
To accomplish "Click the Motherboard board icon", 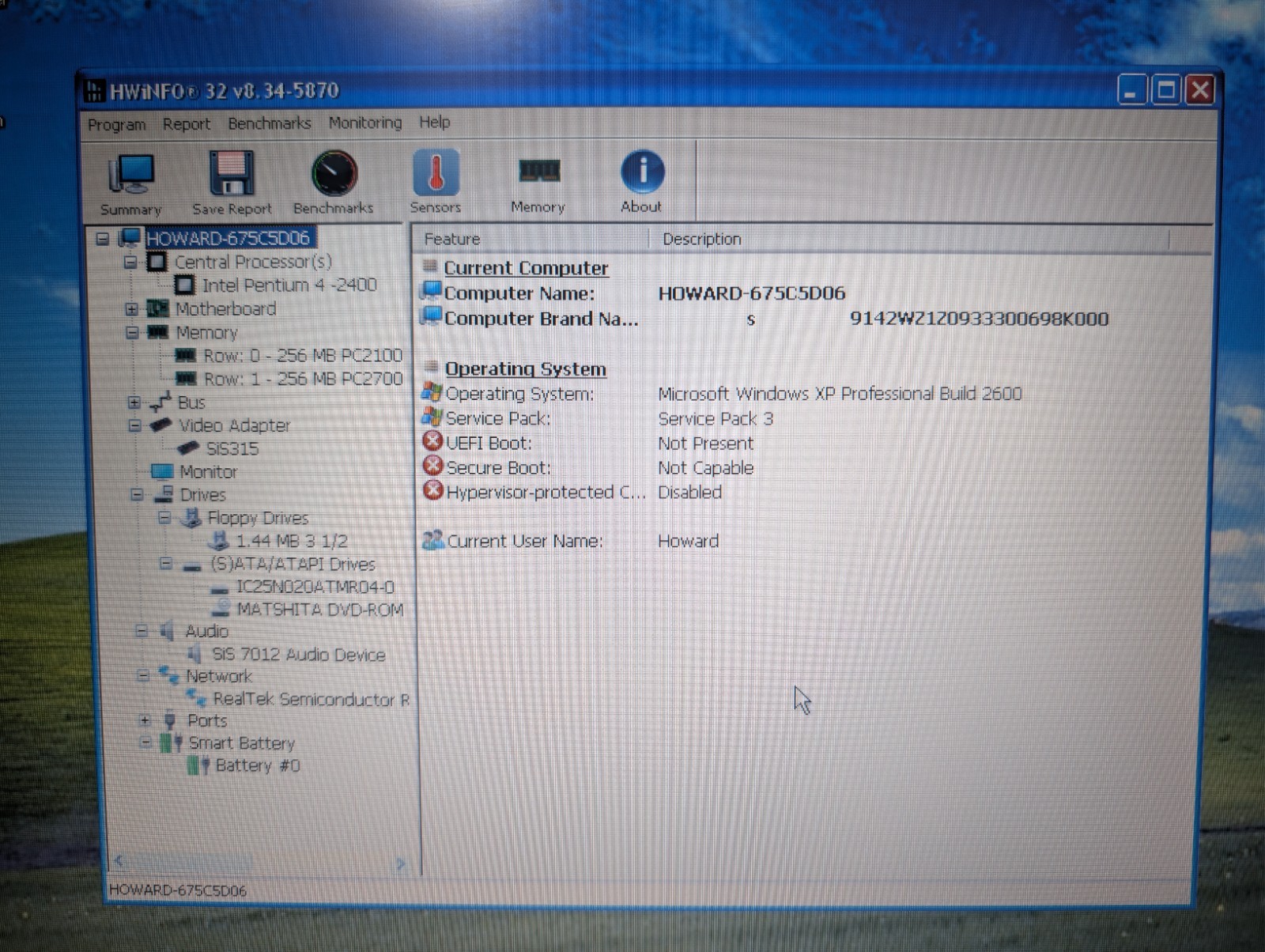I will click(x=158, y=308).
